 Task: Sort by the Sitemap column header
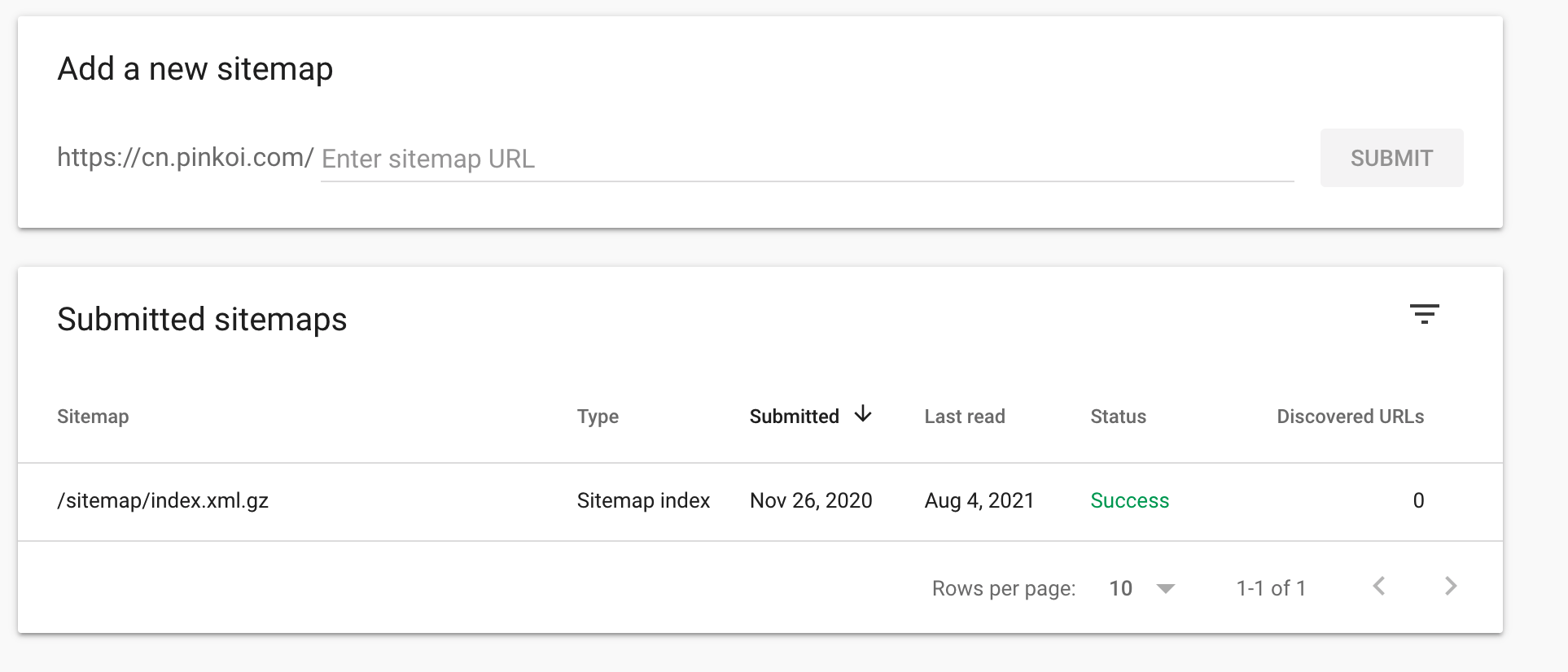click(93, 417)
